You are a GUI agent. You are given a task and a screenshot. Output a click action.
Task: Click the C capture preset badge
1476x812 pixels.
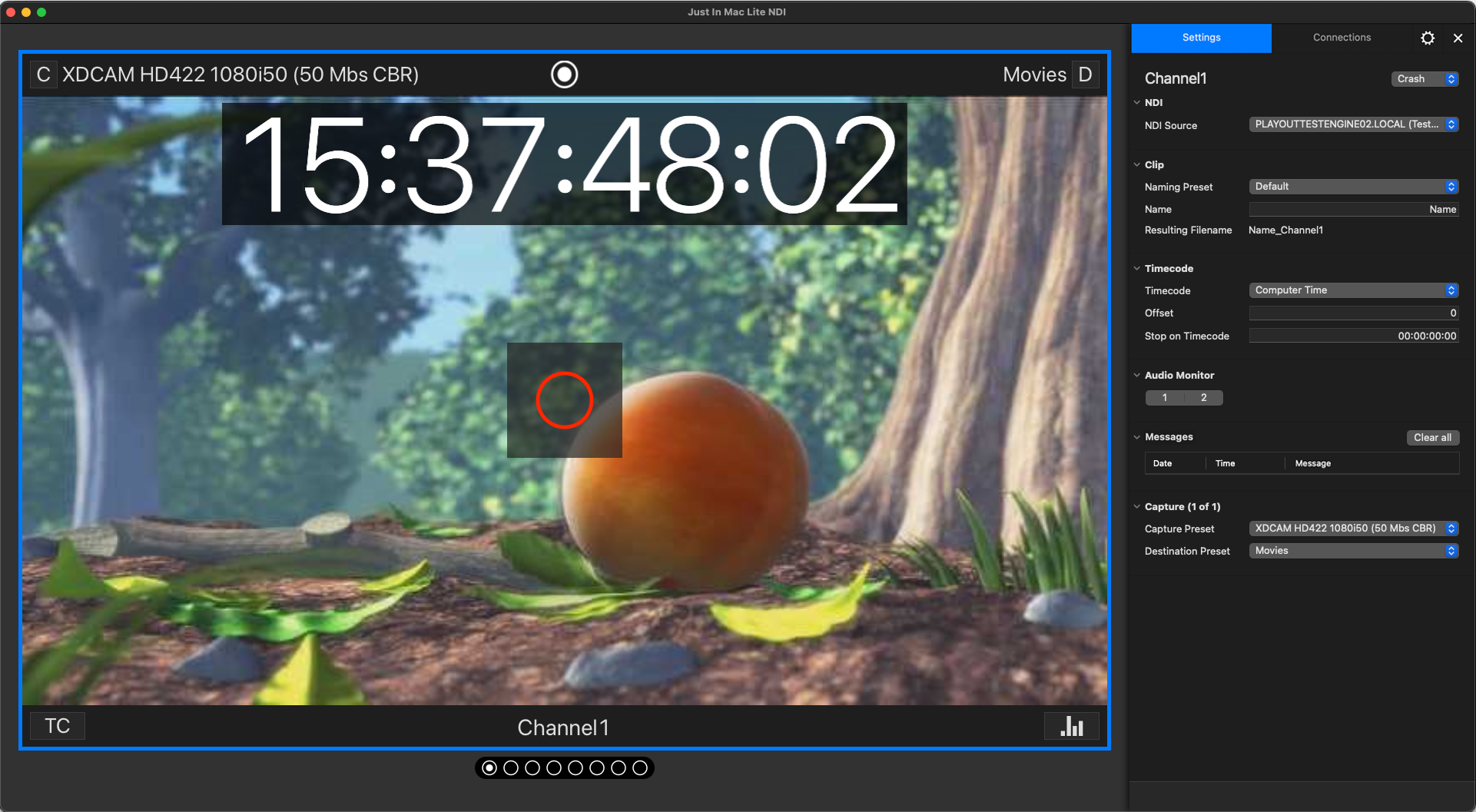pyautogui.click(x=44, y=75)
